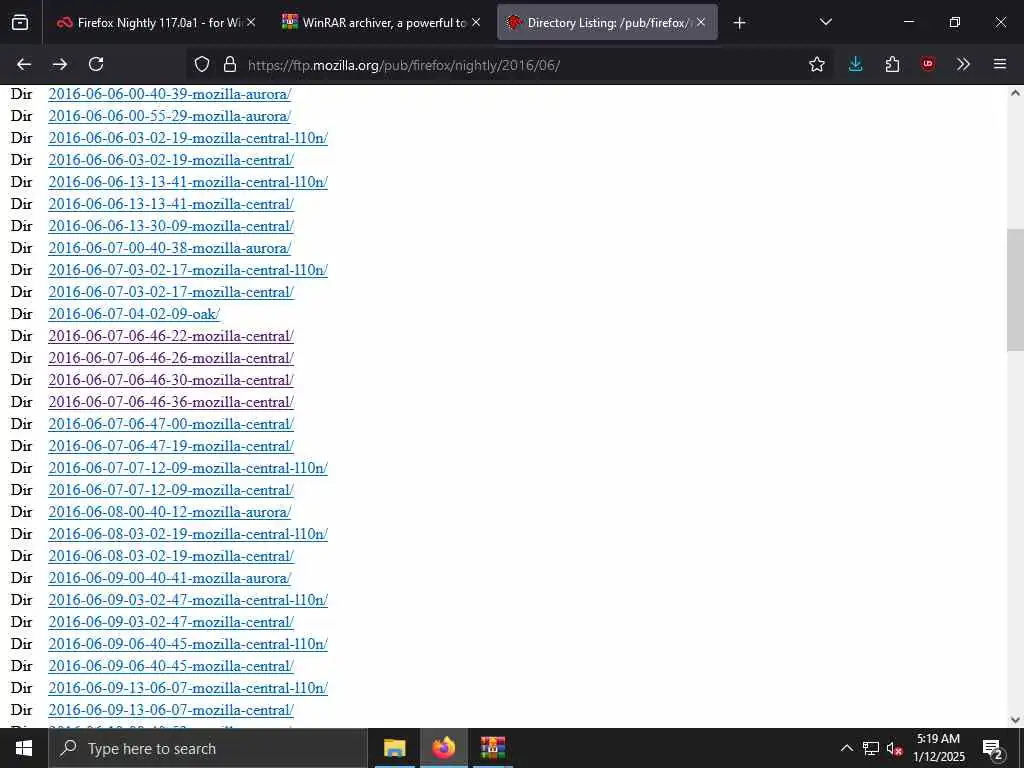Open 2016-06-06-00-40-39-mozilla-aurora link
The width and height of the screenshot is (1024, 768).
[x=170, y=94]
